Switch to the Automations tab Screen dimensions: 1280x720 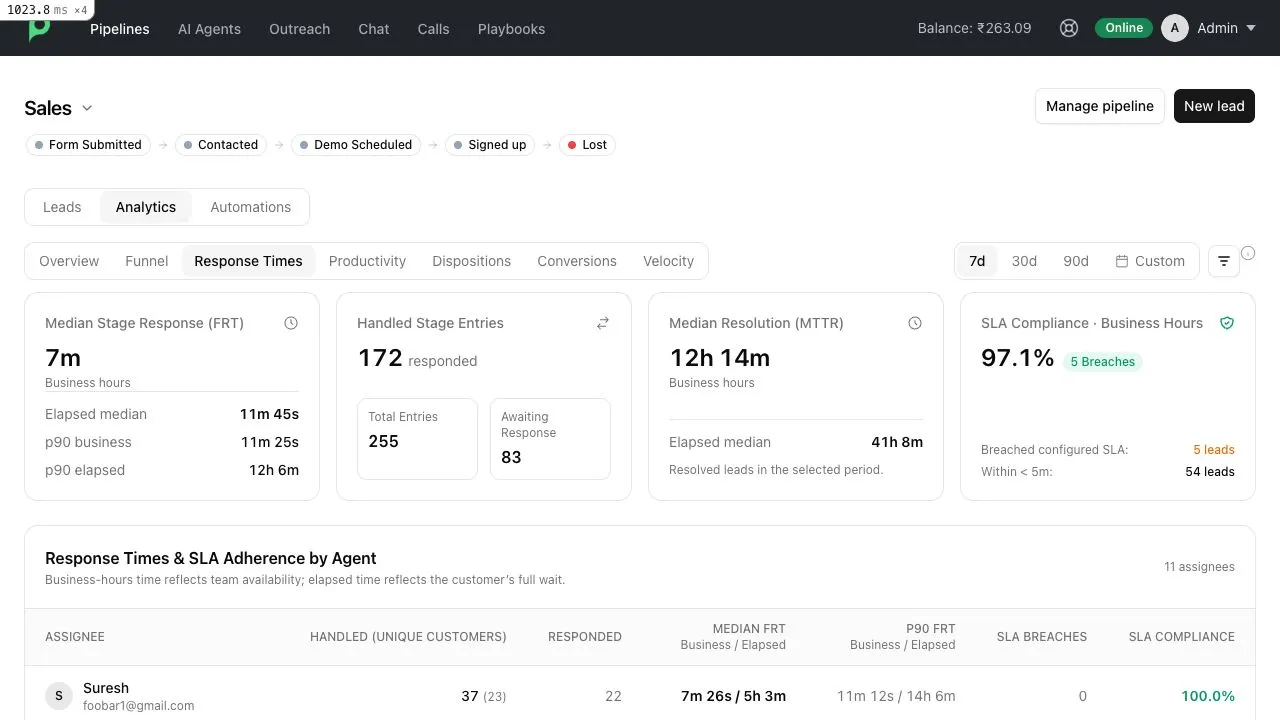[250, 207]
